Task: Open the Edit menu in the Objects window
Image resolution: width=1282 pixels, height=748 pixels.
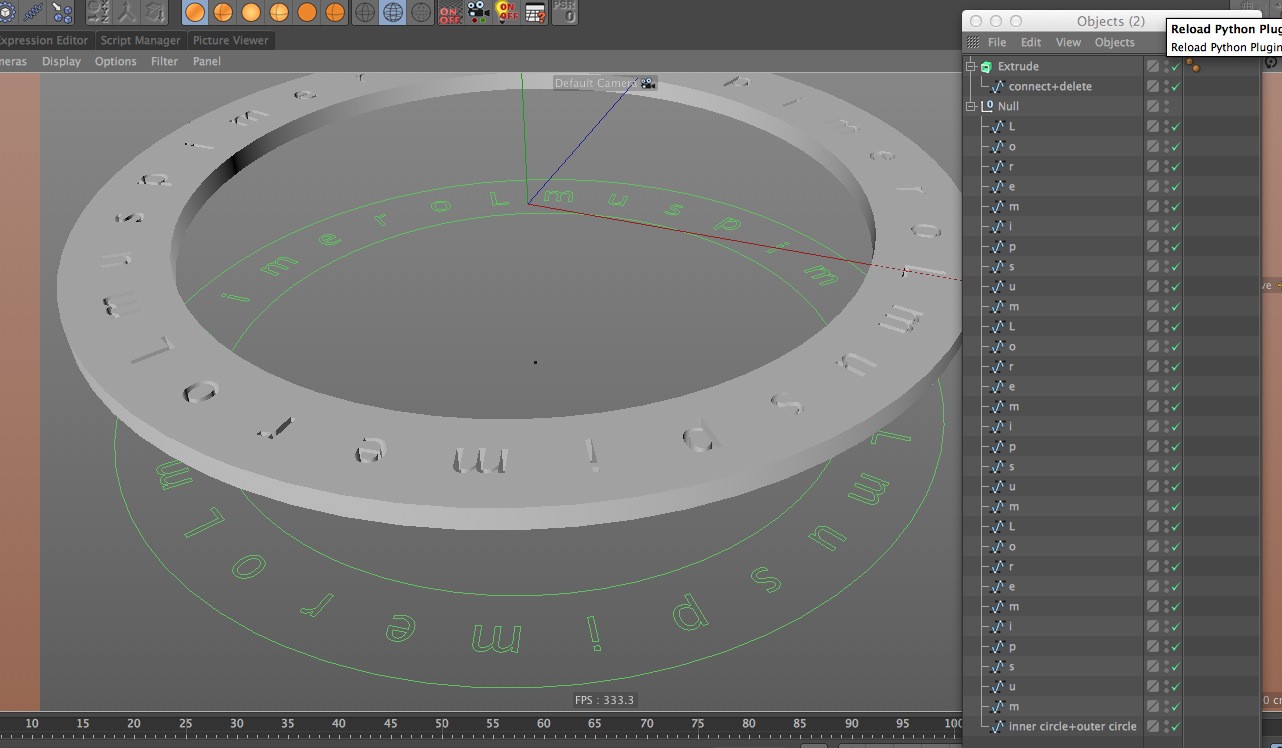Action: pos(1031,42)
